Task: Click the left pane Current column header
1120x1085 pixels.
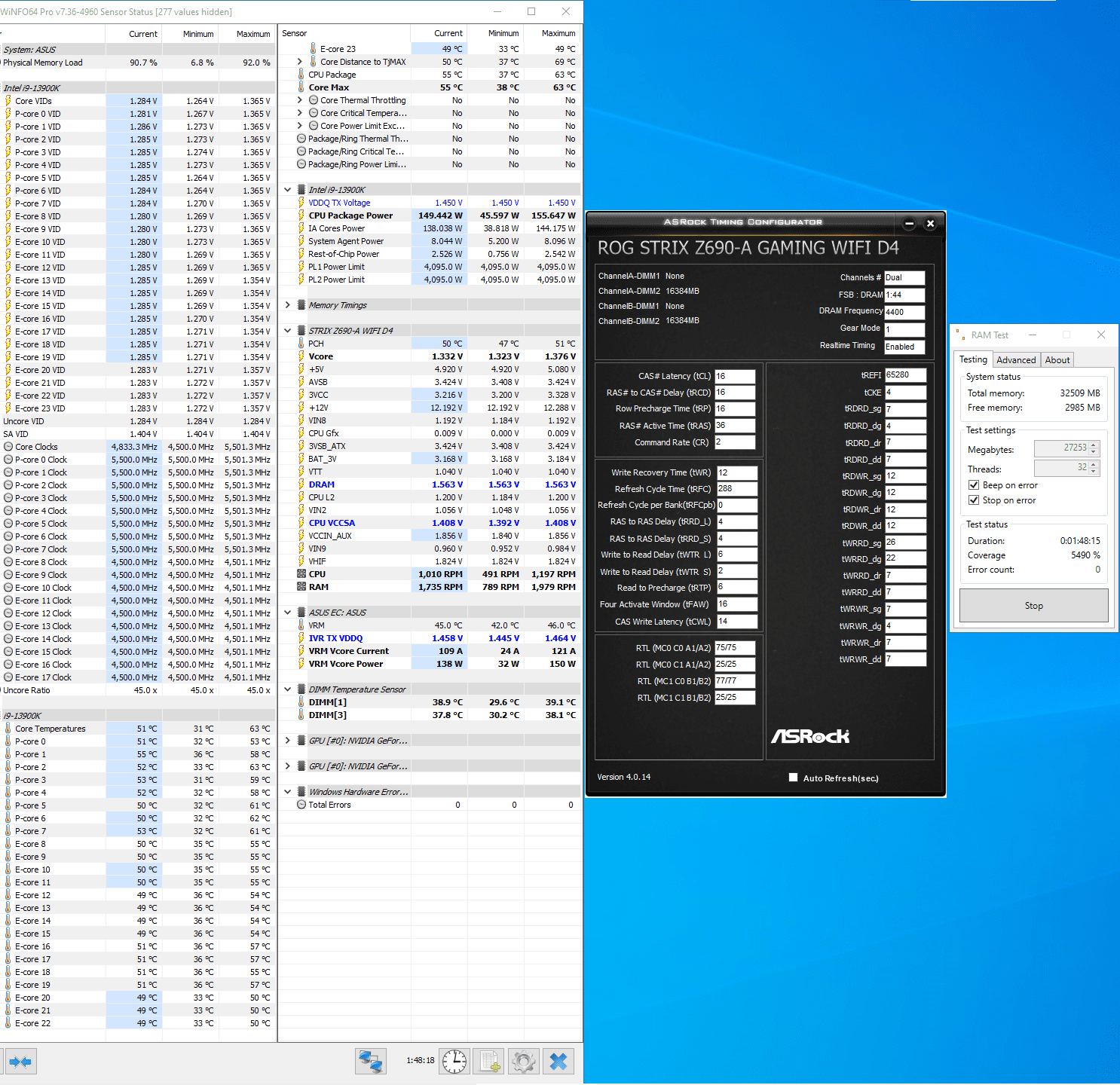Action: coord(133,34)
